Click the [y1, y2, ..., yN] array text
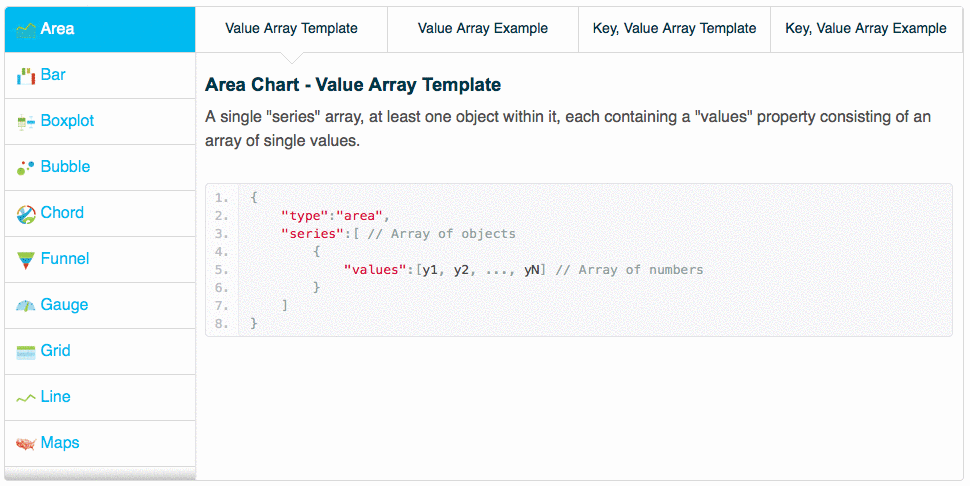 pyautogui.click(x=481, y=270)
